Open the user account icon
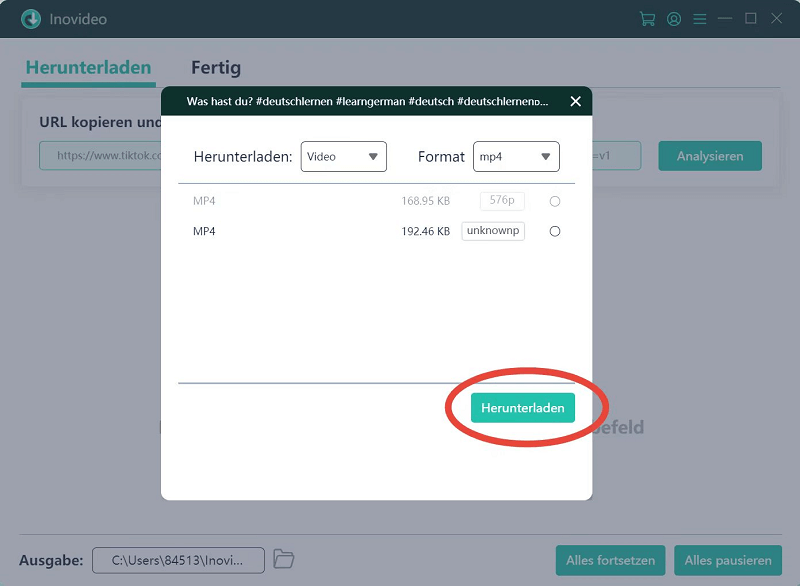 674,19
